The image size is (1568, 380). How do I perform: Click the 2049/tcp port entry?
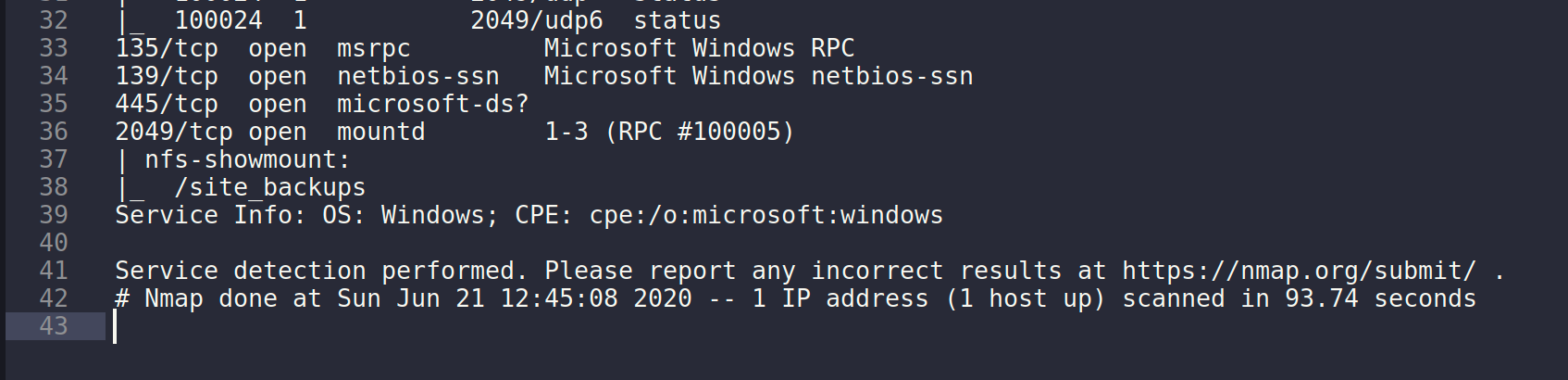174,132
